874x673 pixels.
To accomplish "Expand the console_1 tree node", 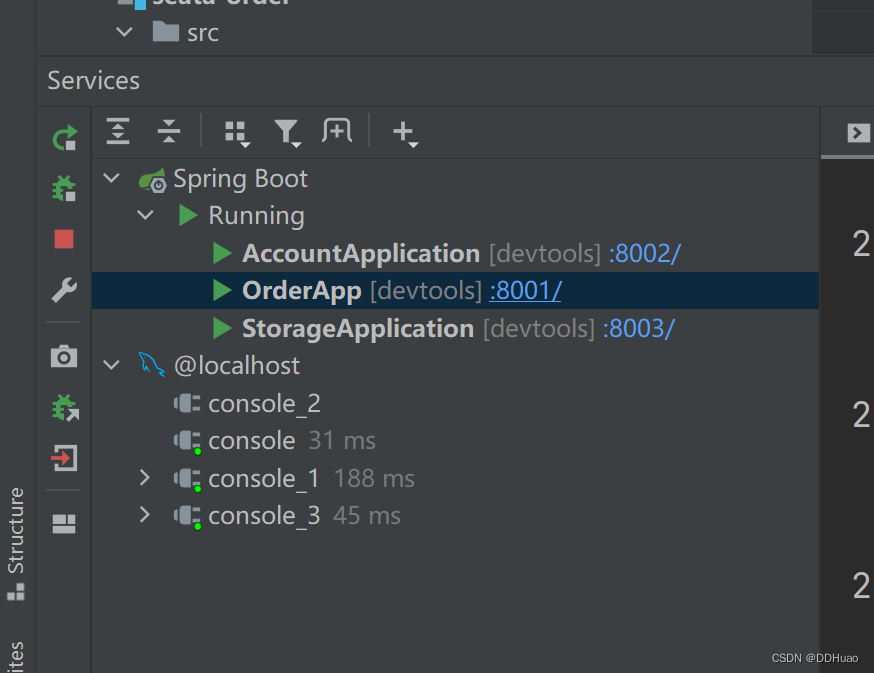I will 145,478.
